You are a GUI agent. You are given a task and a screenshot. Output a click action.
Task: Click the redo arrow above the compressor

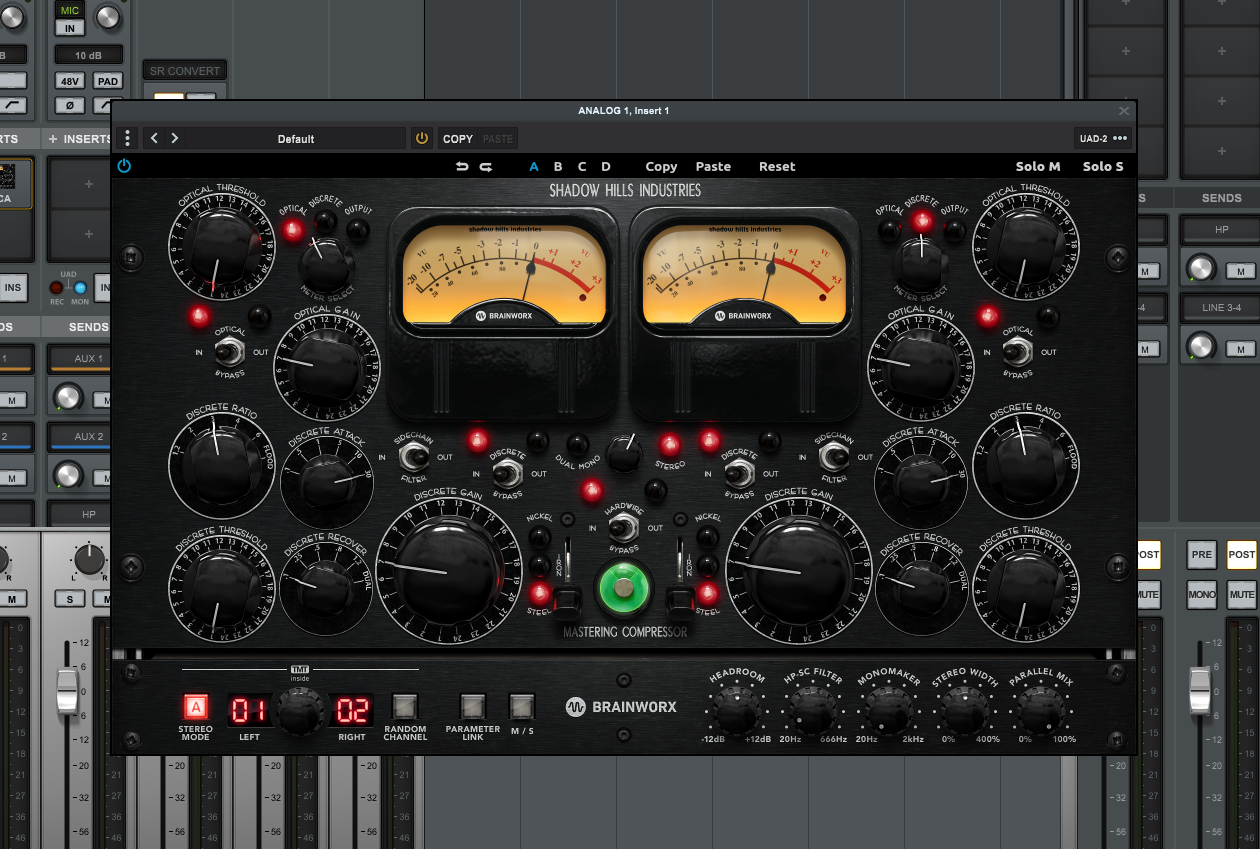[484, 166]
